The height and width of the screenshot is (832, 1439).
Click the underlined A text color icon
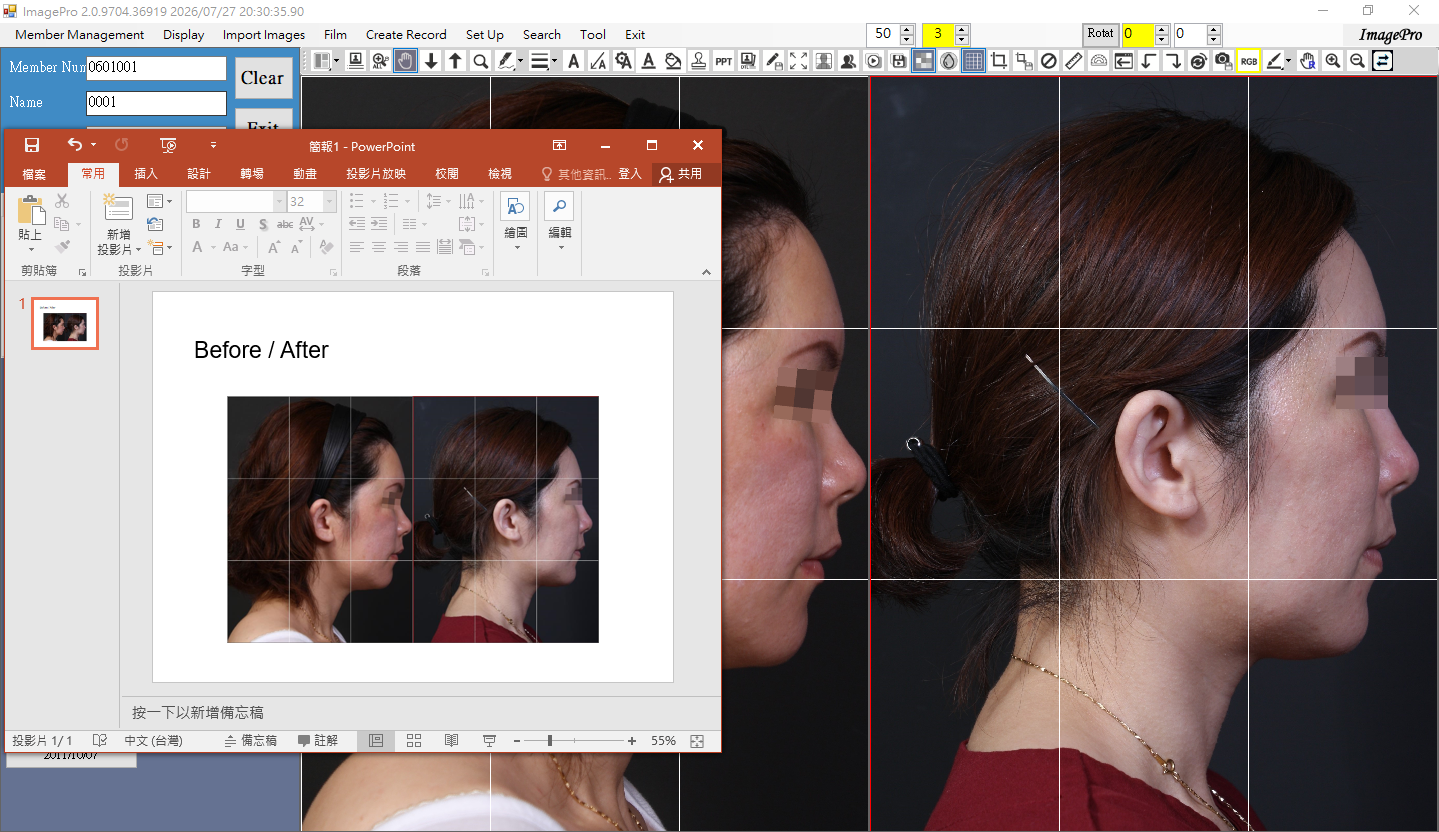648,61
